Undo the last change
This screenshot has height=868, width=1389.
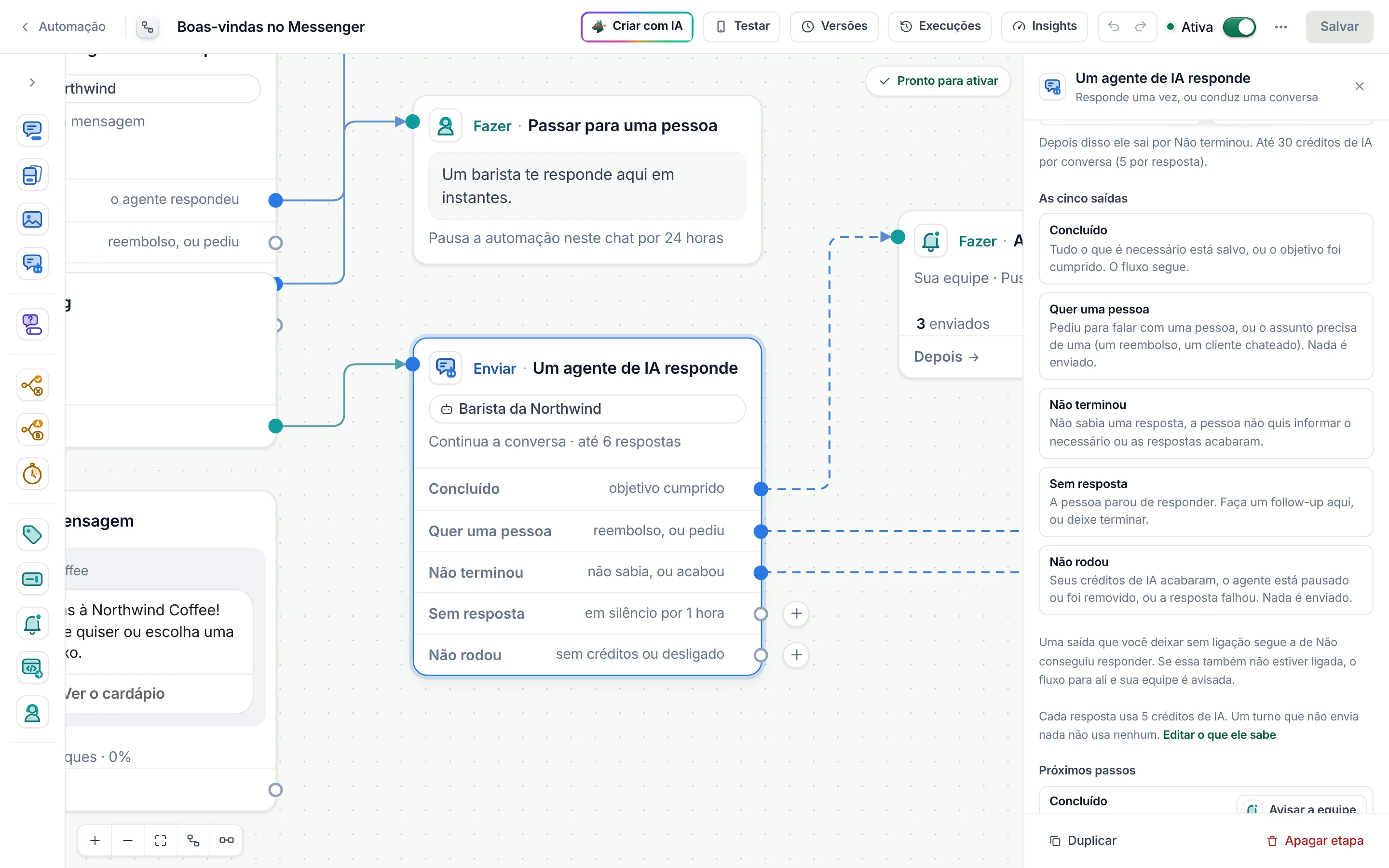(1114, 27)
